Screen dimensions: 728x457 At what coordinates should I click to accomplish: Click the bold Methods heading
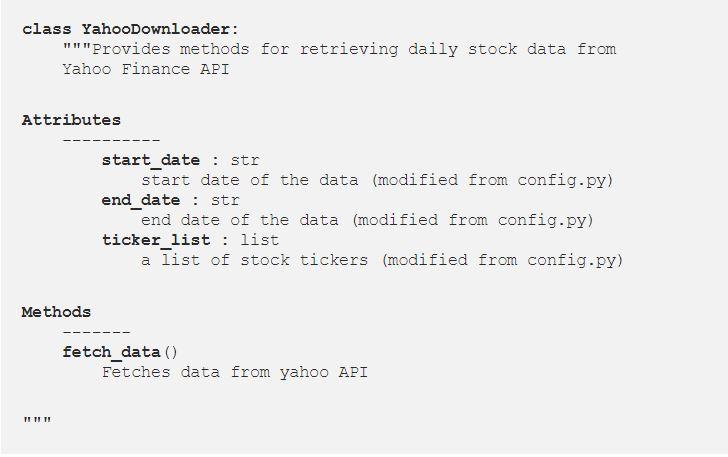[56, 312]
